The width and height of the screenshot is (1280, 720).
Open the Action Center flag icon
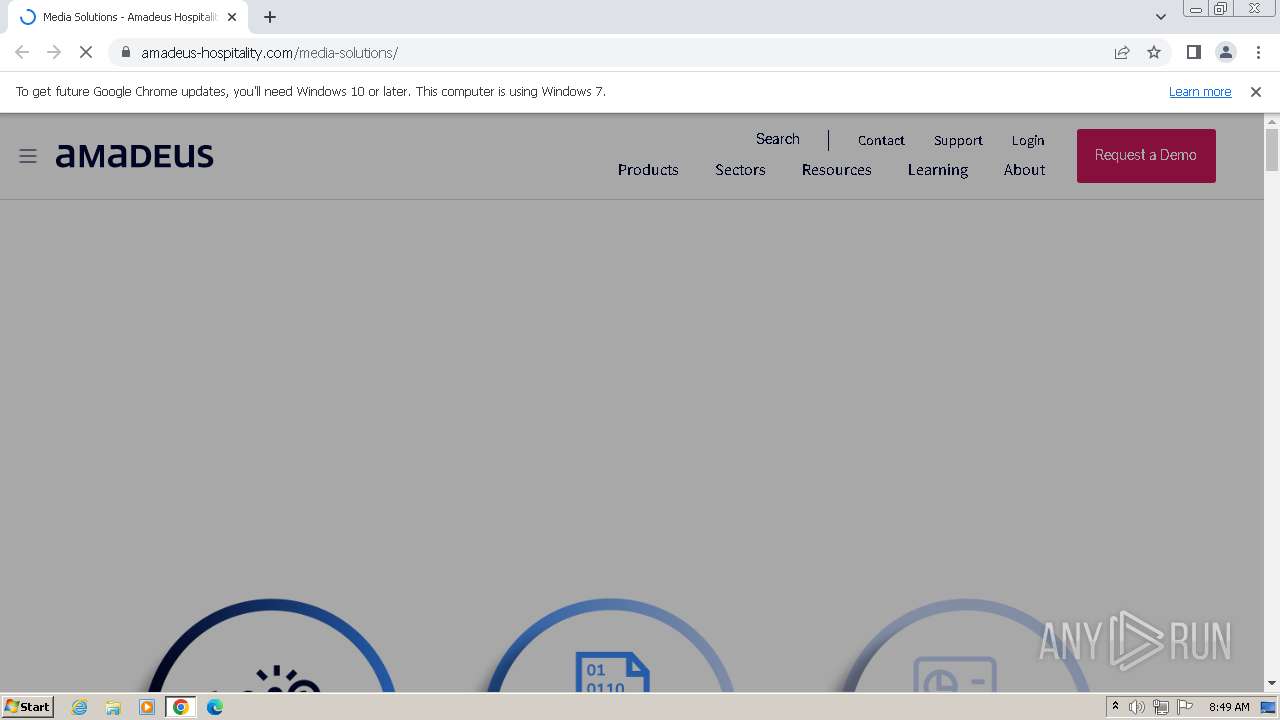point(1185,707)
